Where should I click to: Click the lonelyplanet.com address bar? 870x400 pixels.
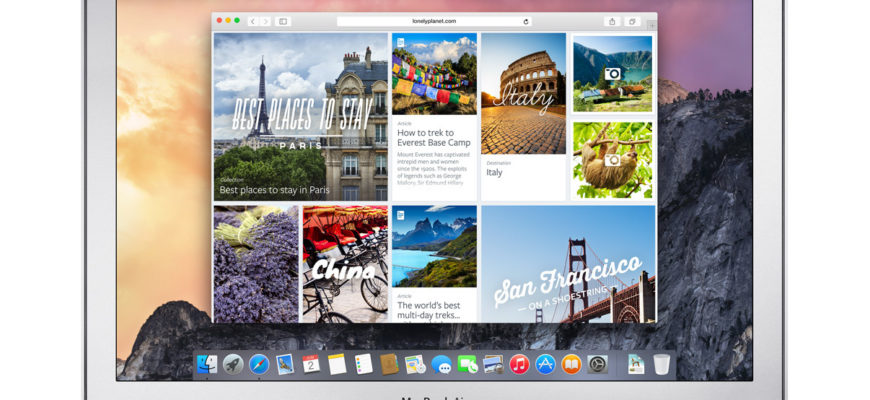pos(432,21)
